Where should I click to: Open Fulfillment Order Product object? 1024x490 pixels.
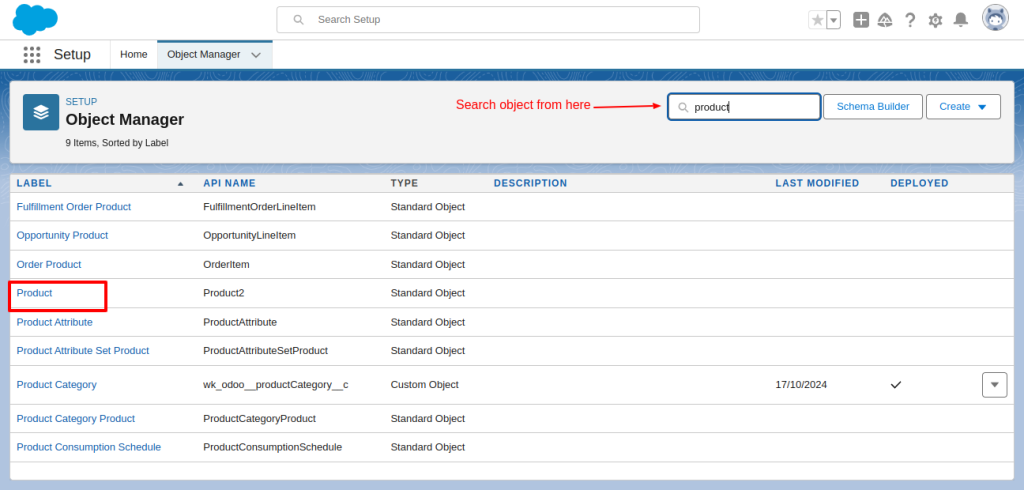pyautogui.click(x=74, y=206)
